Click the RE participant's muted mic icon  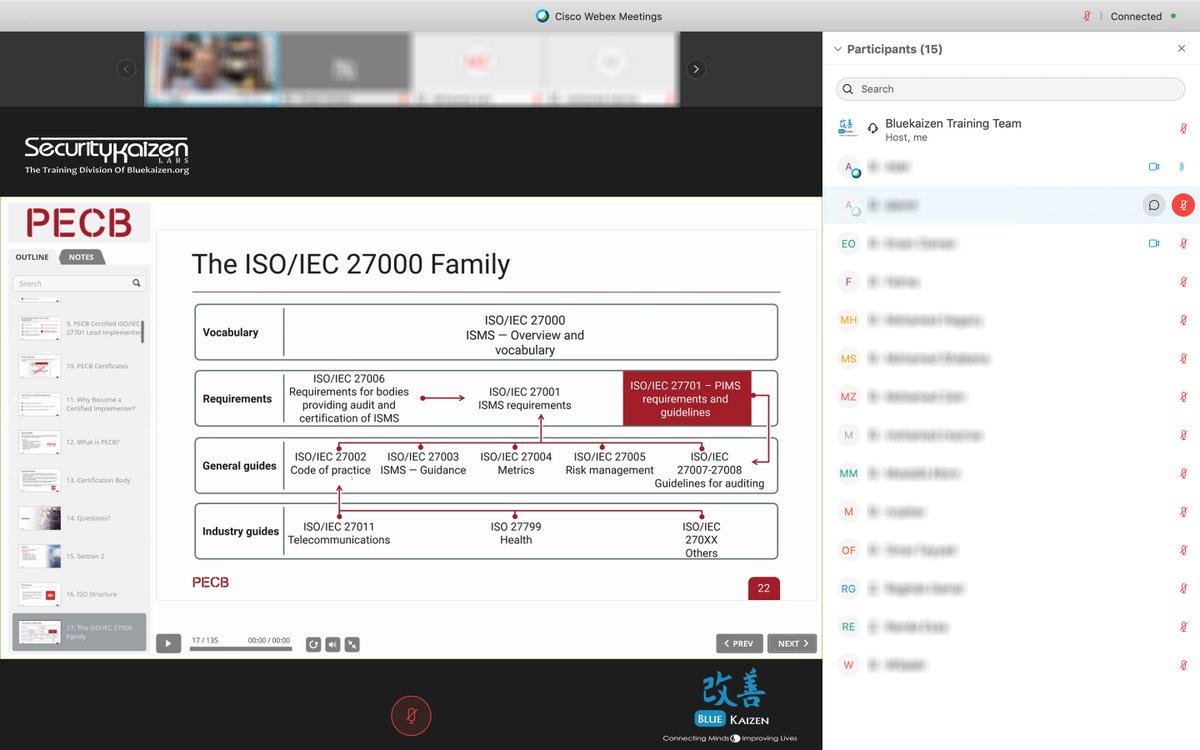pos(1183,626)
